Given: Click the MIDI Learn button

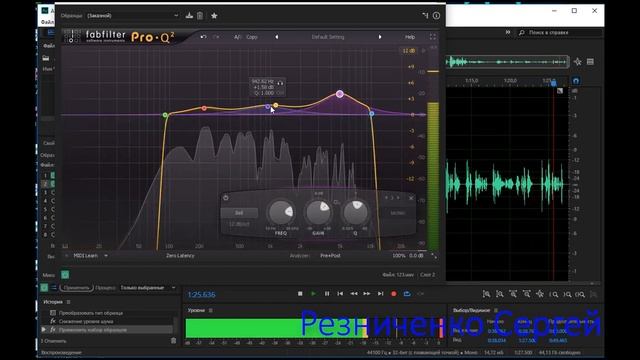Looking at the screenshot, I should (86, 256).
